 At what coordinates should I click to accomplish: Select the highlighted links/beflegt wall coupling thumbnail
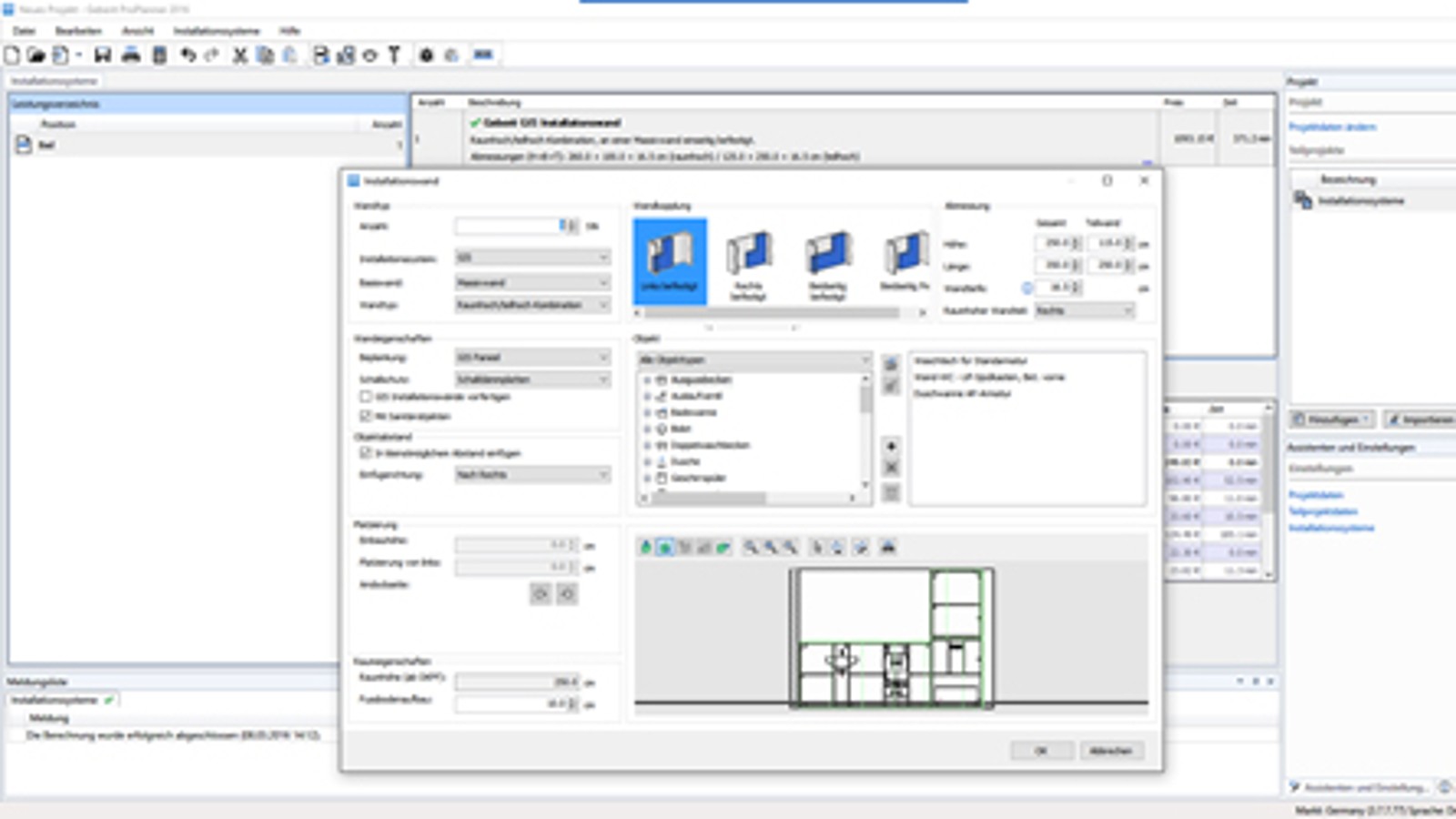pos(670,261)
